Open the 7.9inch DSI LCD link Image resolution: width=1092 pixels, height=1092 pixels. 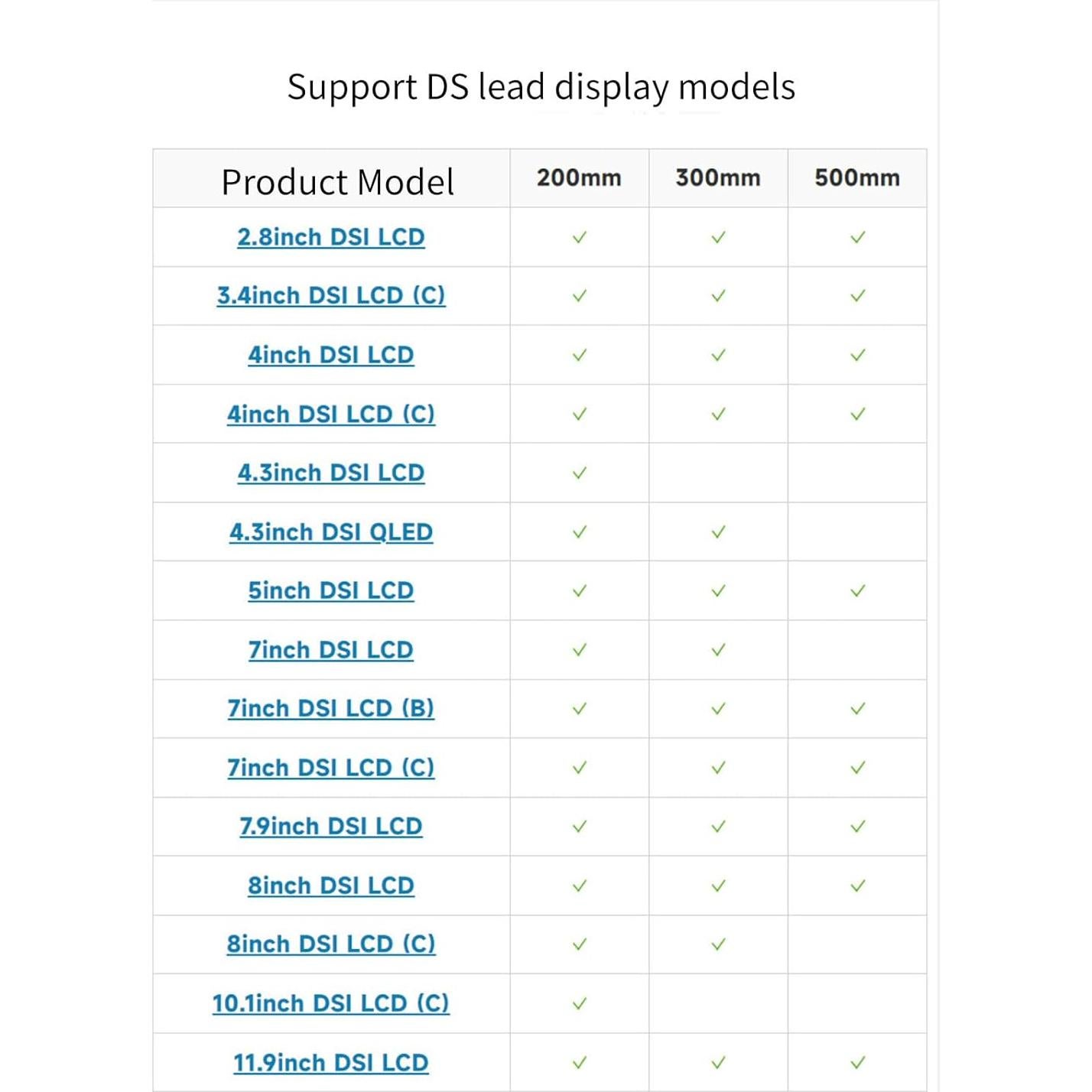[x=330, y=827]
